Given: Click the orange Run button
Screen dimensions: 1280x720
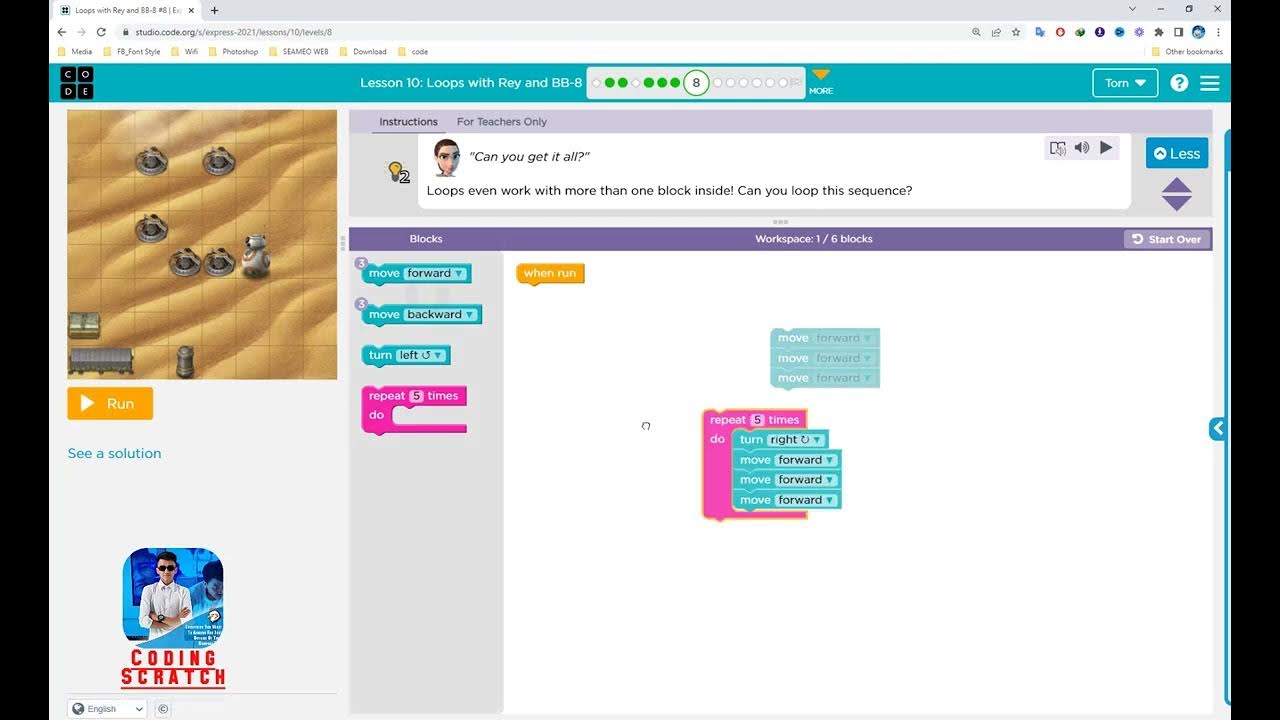Looking at the screenshot, I should [x=110, y=403].
